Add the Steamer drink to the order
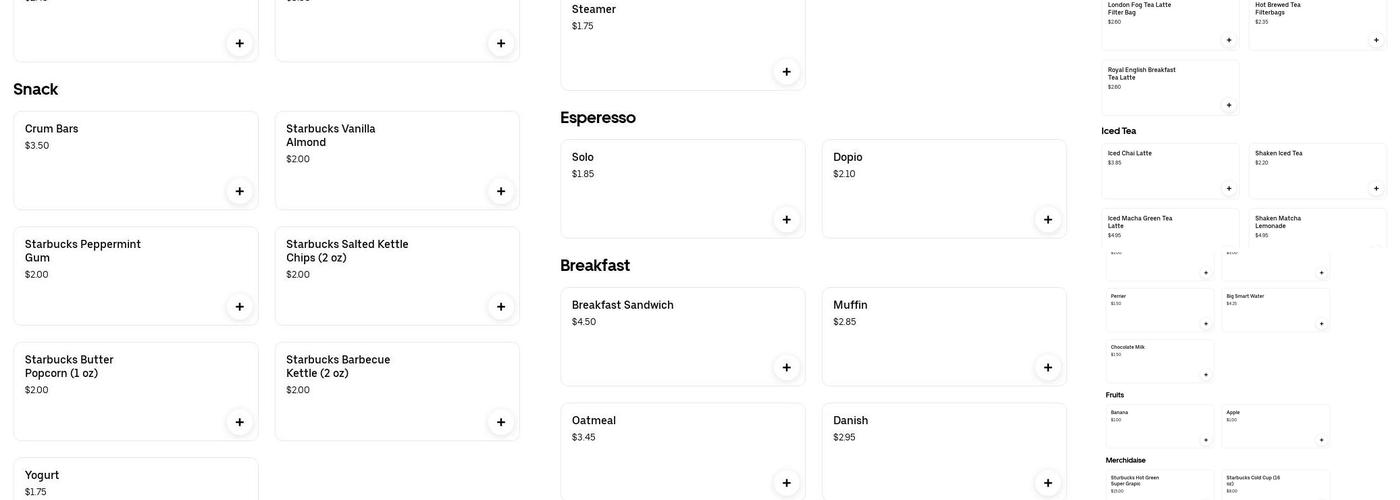The height and width of the screenshot is (500, 1400). (x=786, y=72)
